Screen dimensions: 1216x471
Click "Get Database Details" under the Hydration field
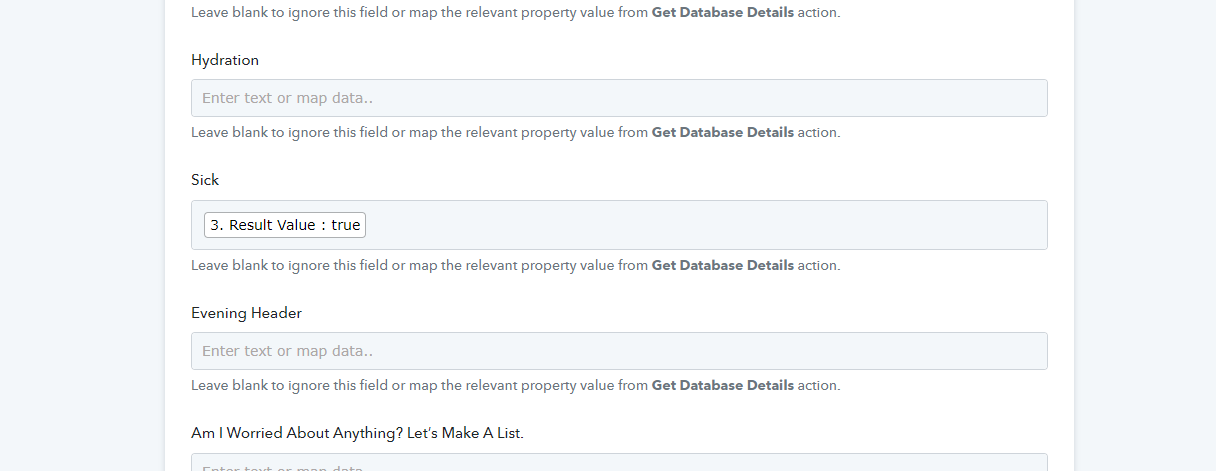(722, 132)
